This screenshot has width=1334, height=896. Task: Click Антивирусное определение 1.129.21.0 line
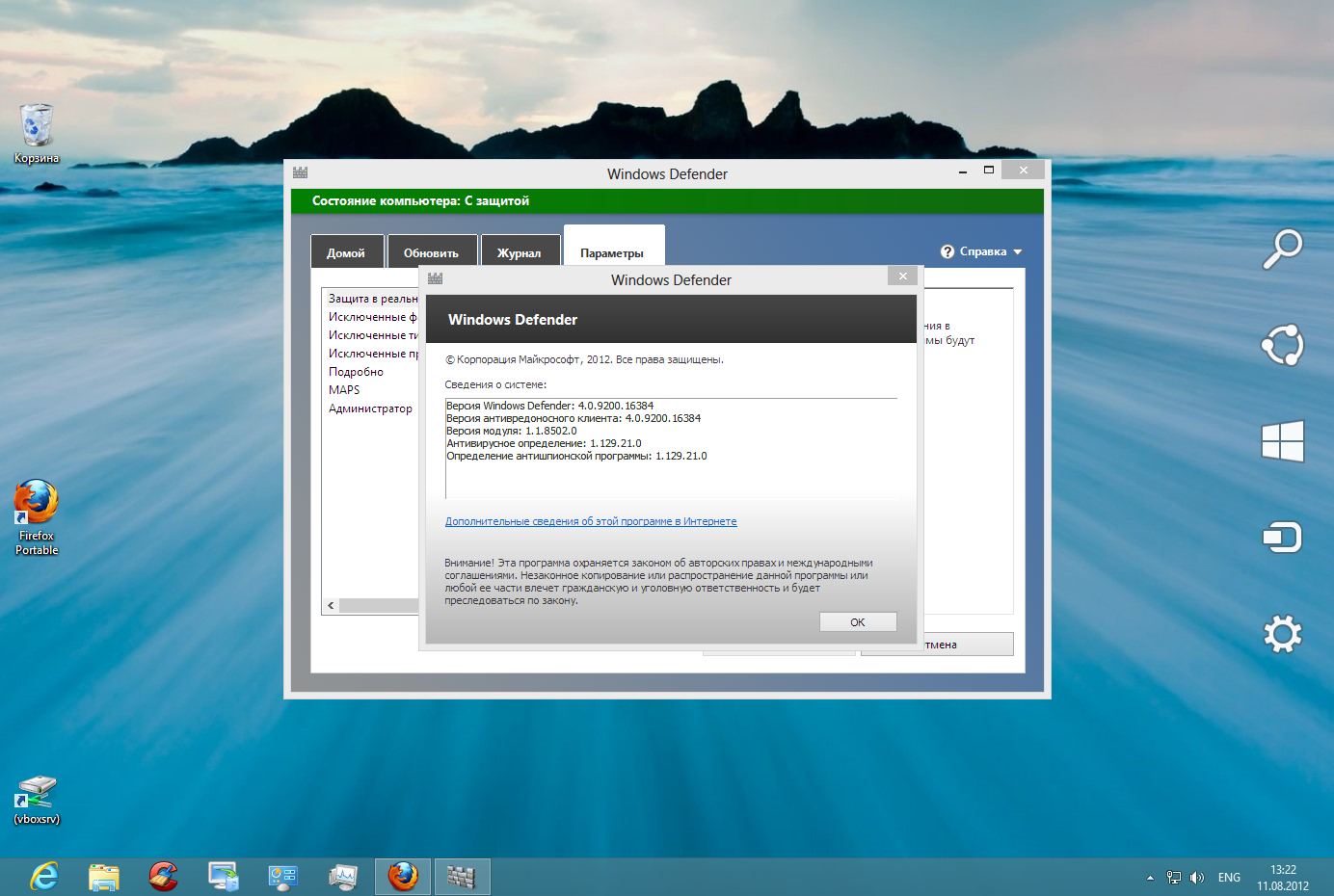(544, 443)
